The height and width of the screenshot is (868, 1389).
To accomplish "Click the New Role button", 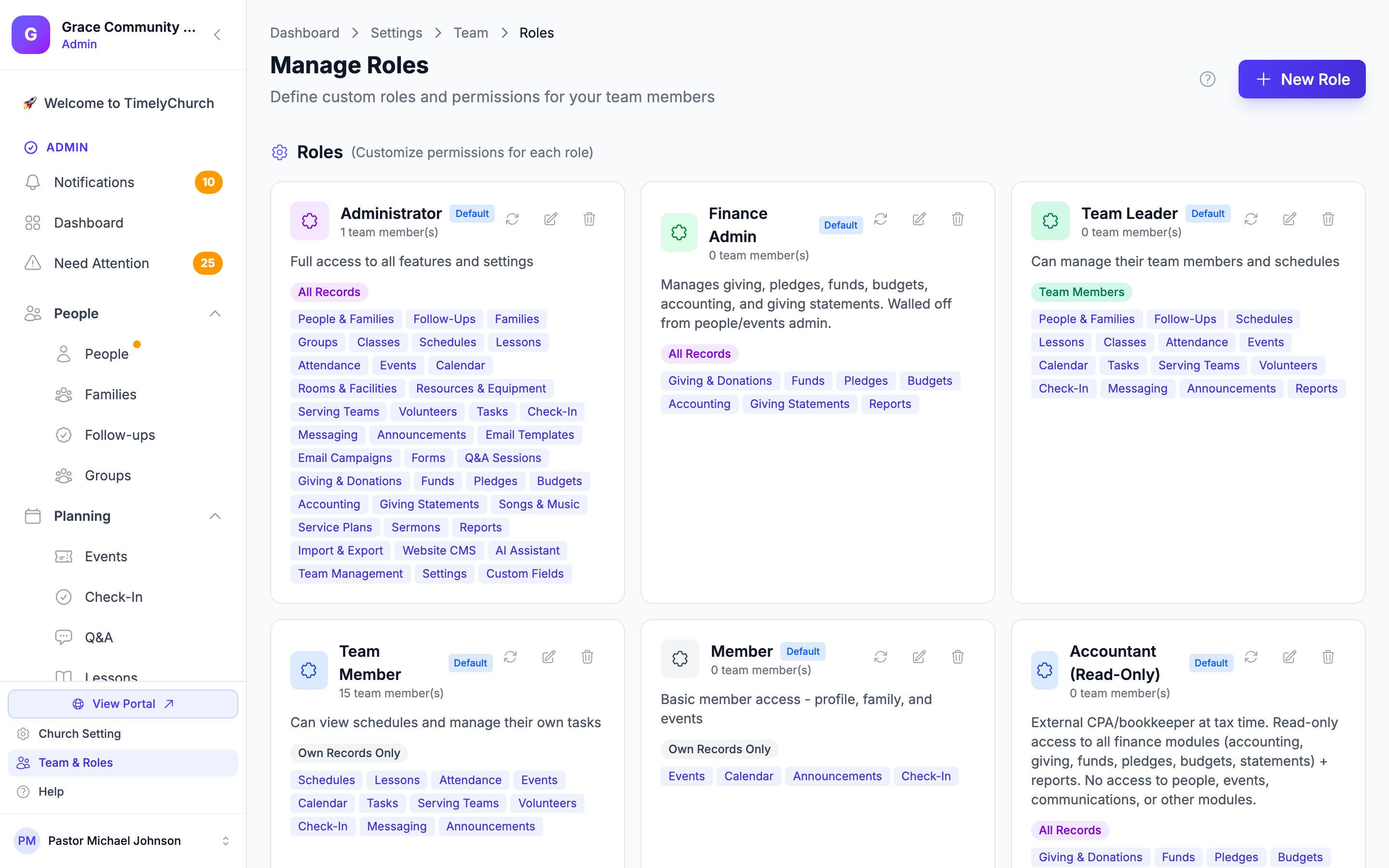I will tap(1301, 79).
